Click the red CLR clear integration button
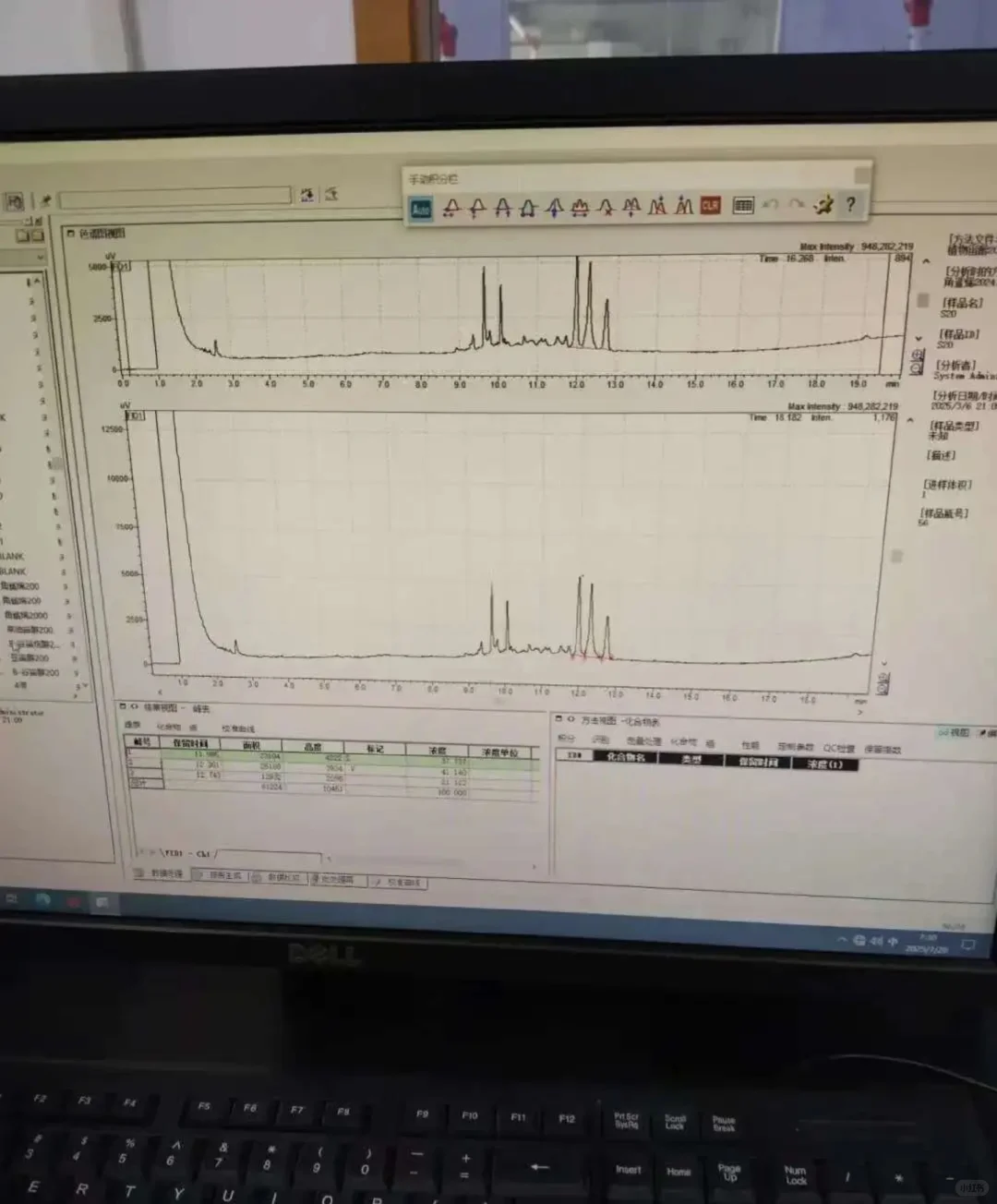This screenshot has height=1204, width=997. tap(710, 205)
